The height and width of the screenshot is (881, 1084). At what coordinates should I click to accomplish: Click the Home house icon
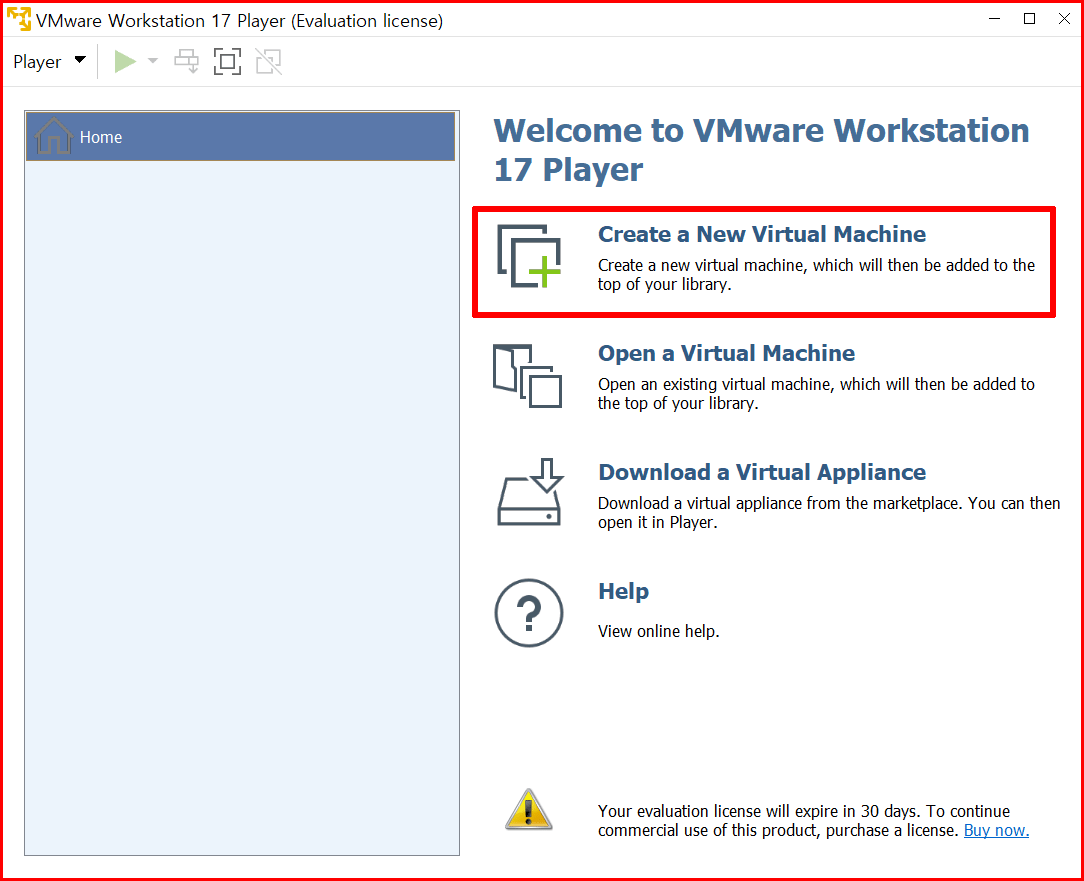(53, 136)
